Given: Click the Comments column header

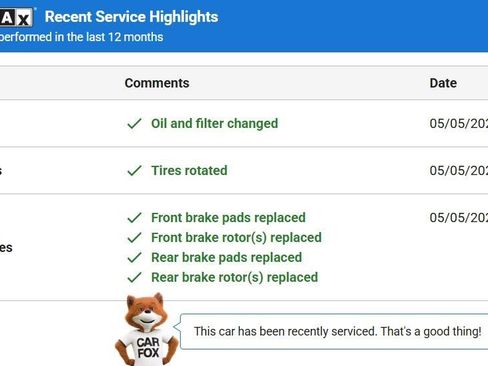Looking at the screenshot, I should point(157,83).
